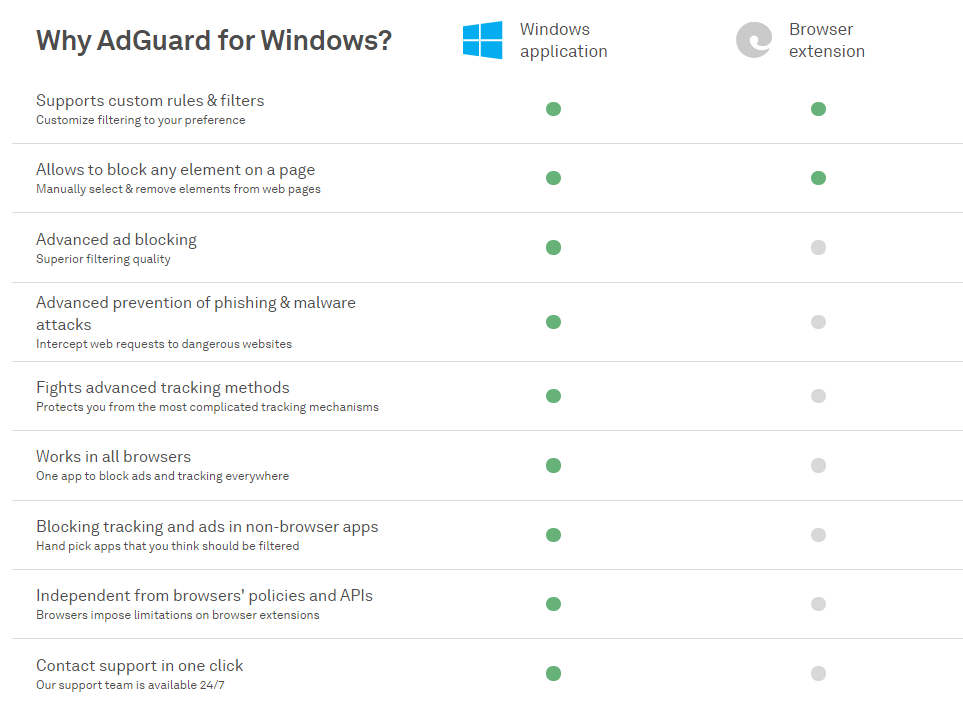The image size is (963, 714).
Task: Click 'Blocking tracking and ads in non-browser apps'
Action: (207, 527)
